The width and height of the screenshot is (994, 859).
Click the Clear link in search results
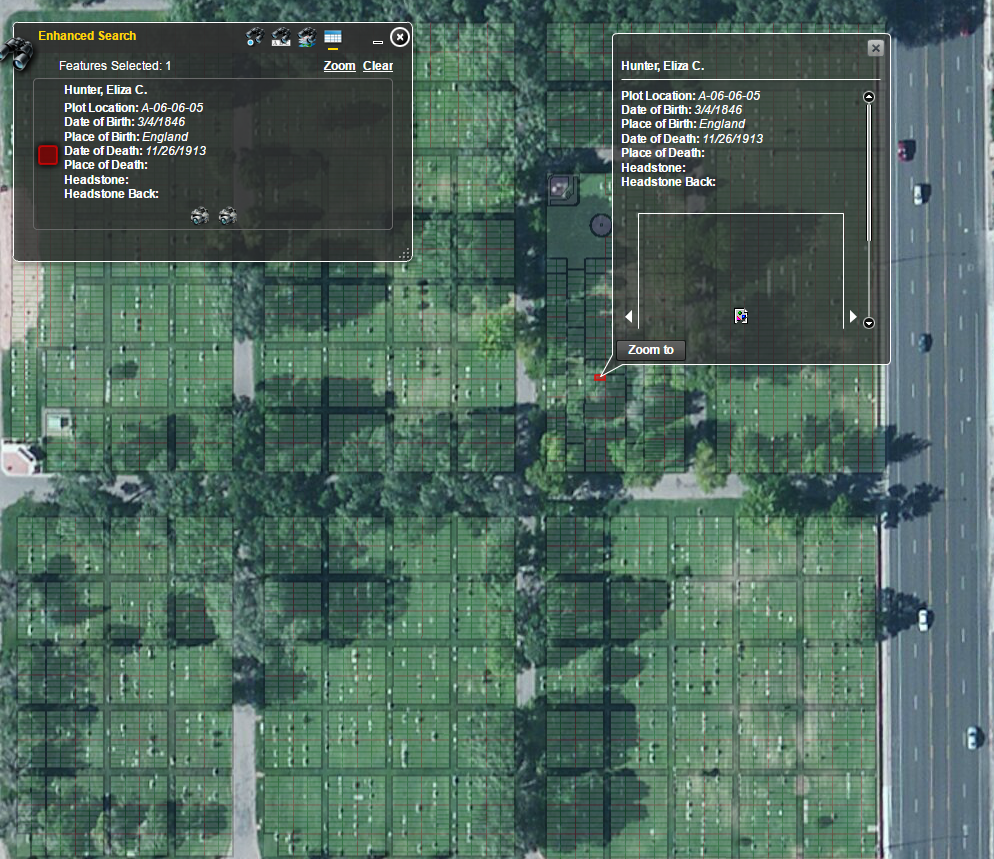(378, 66)
